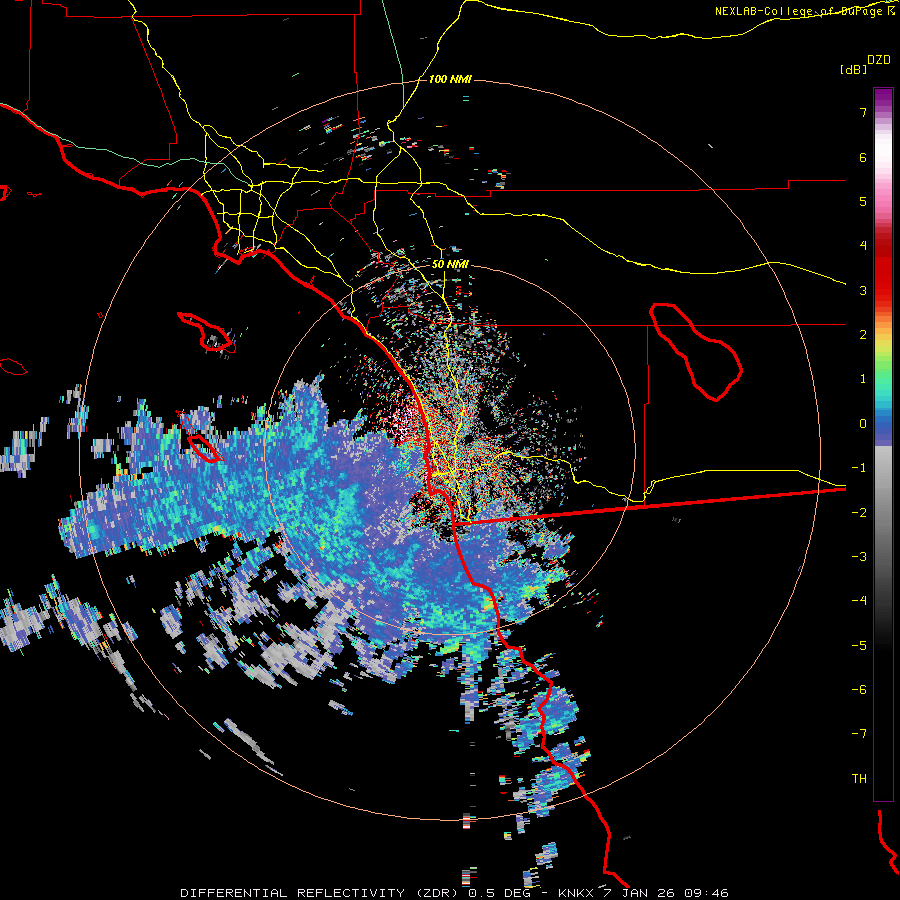
Task: Click the NEXLAB-College of DuPage credit text
Action: point(800,11)
